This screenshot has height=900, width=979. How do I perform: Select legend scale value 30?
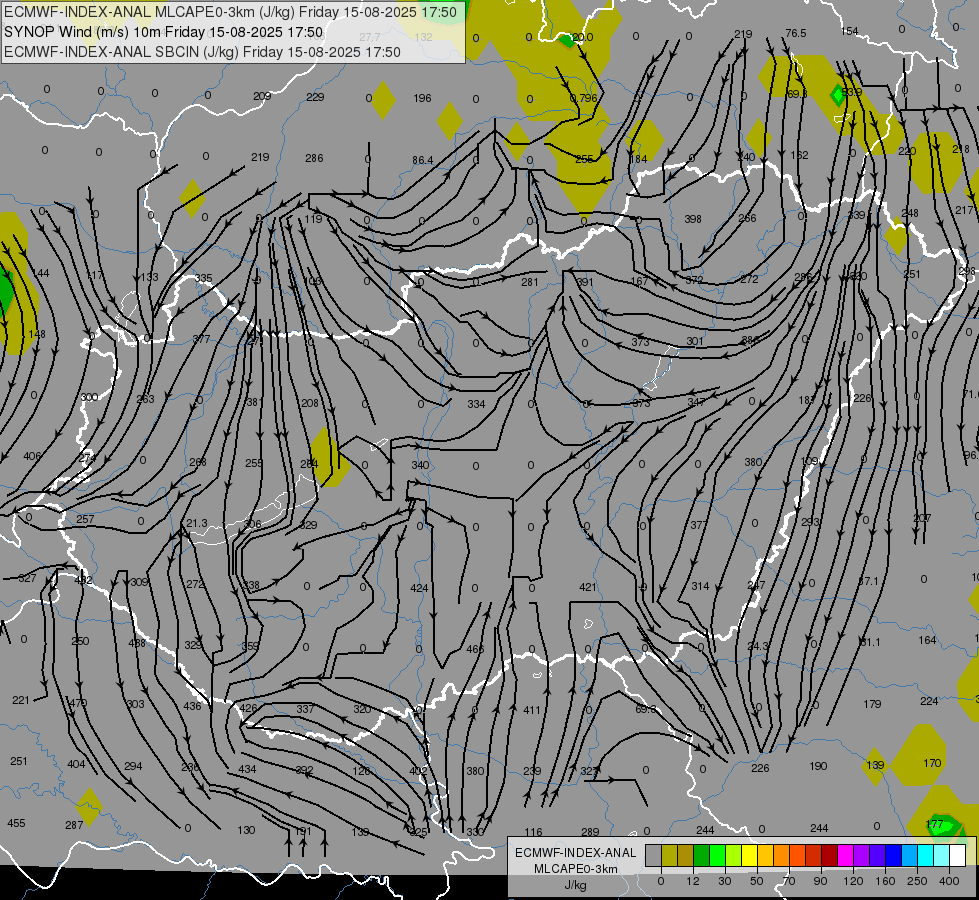click(x=724, y=881)
